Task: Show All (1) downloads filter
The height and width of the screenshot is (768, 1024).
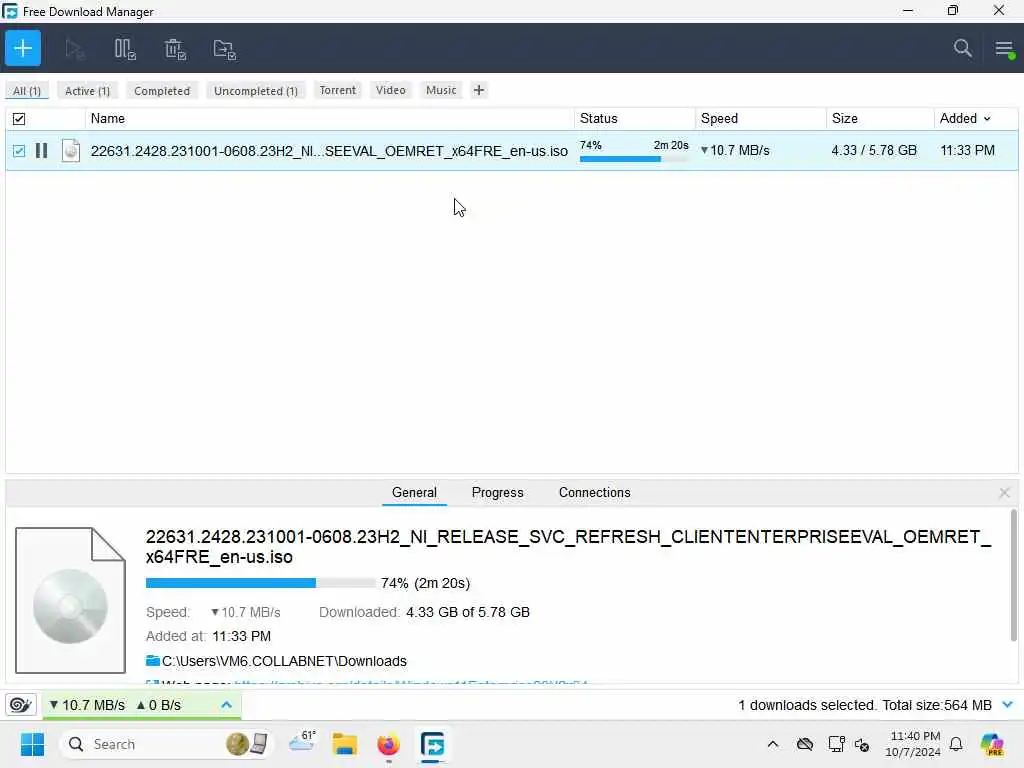Action: coord(27,91)
